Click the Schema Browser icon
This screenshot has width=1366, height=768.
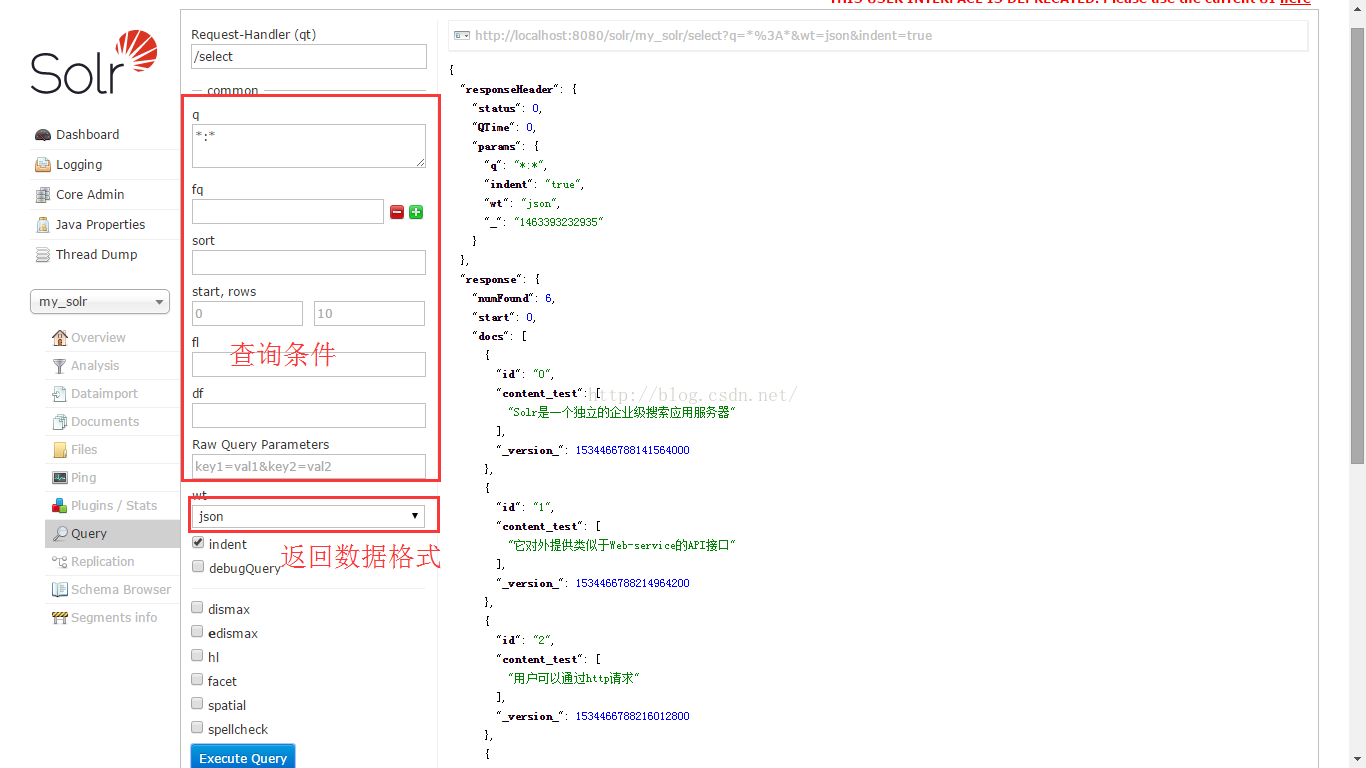pos(60,590)
